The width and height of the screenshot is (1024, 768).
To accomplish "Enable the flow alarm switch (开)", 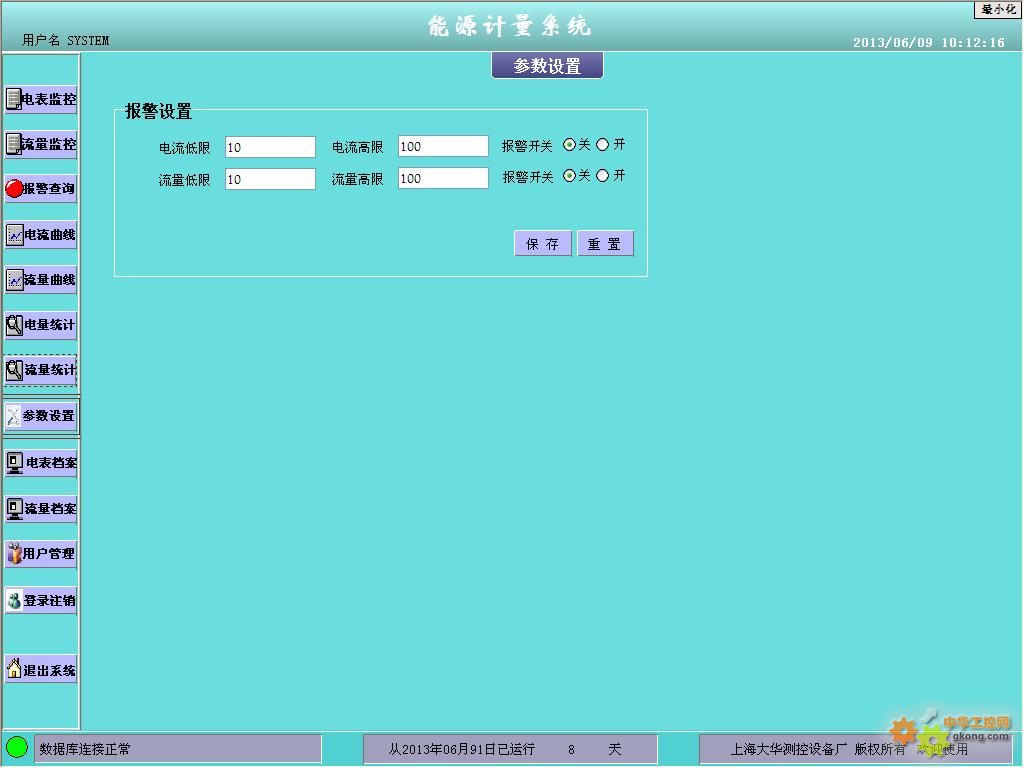I will coord(603,176).
